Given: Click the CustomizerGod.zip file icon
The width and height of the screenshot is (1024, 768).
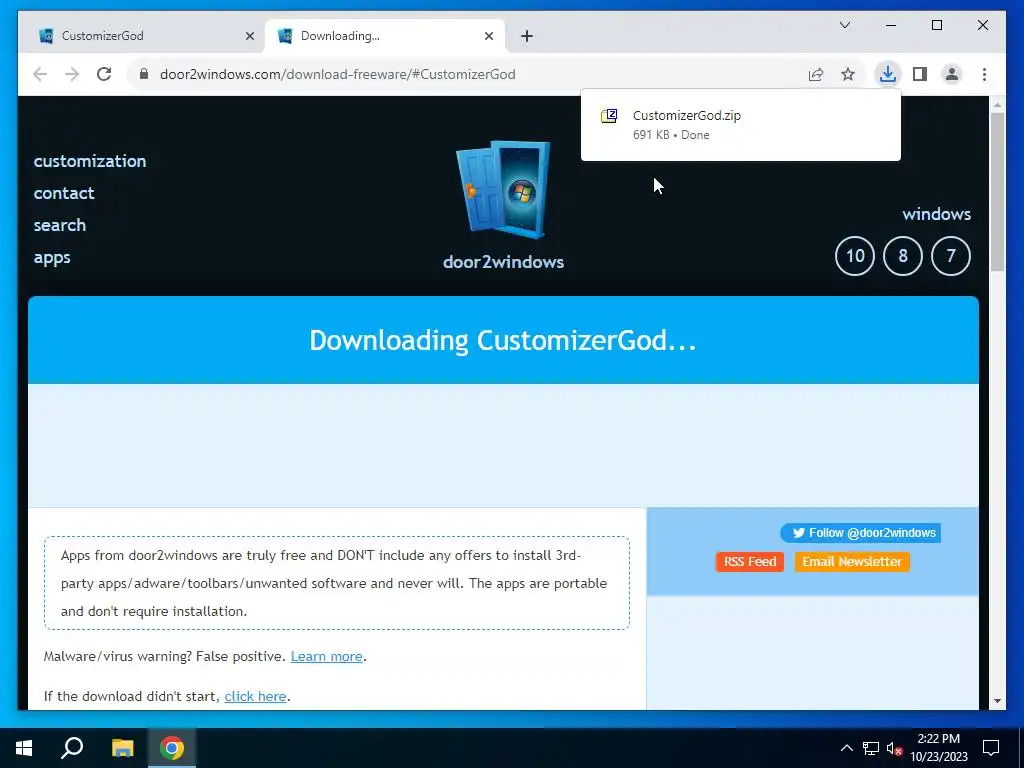Looking at the screenshot, I should (x=609, y=116).
